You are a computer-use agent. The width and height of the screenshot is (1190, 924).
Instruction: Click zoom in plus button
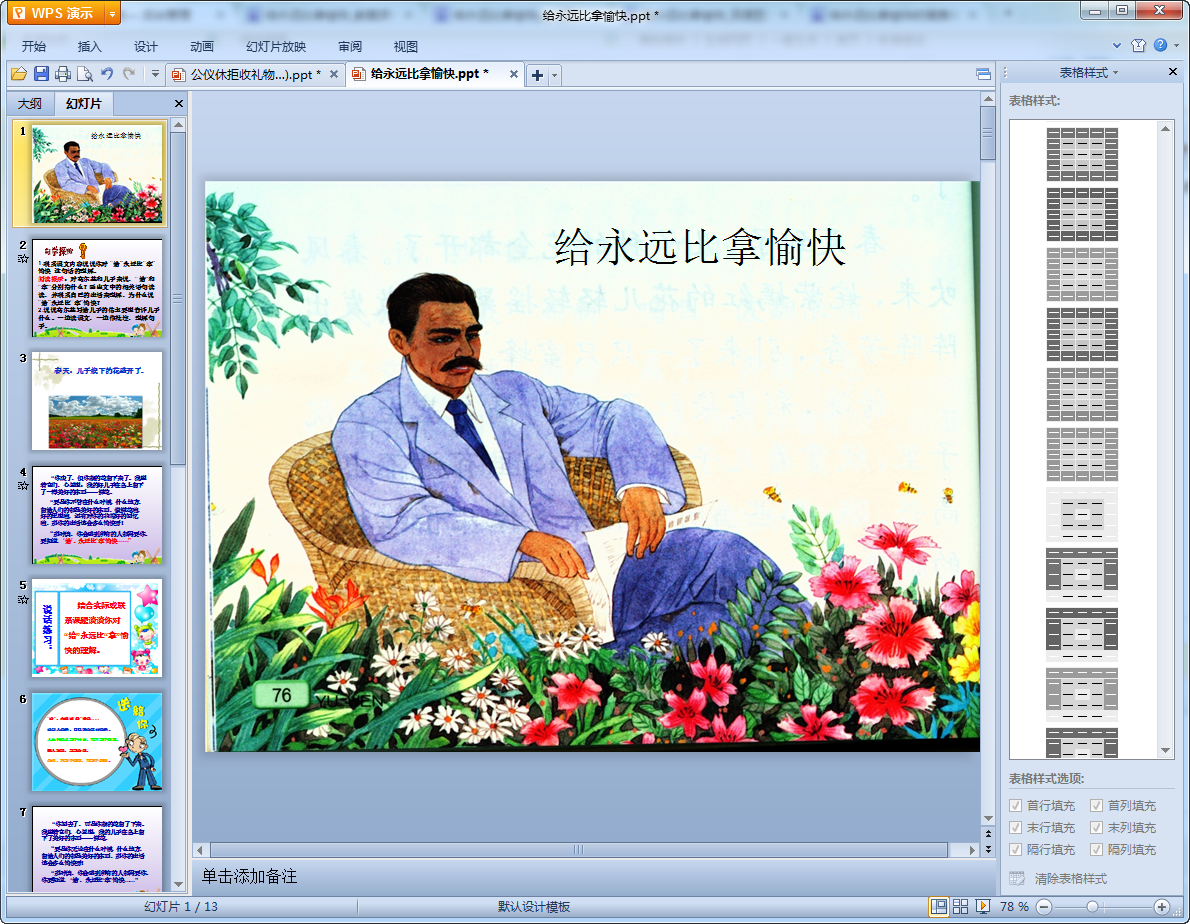tap(1161, 907)
